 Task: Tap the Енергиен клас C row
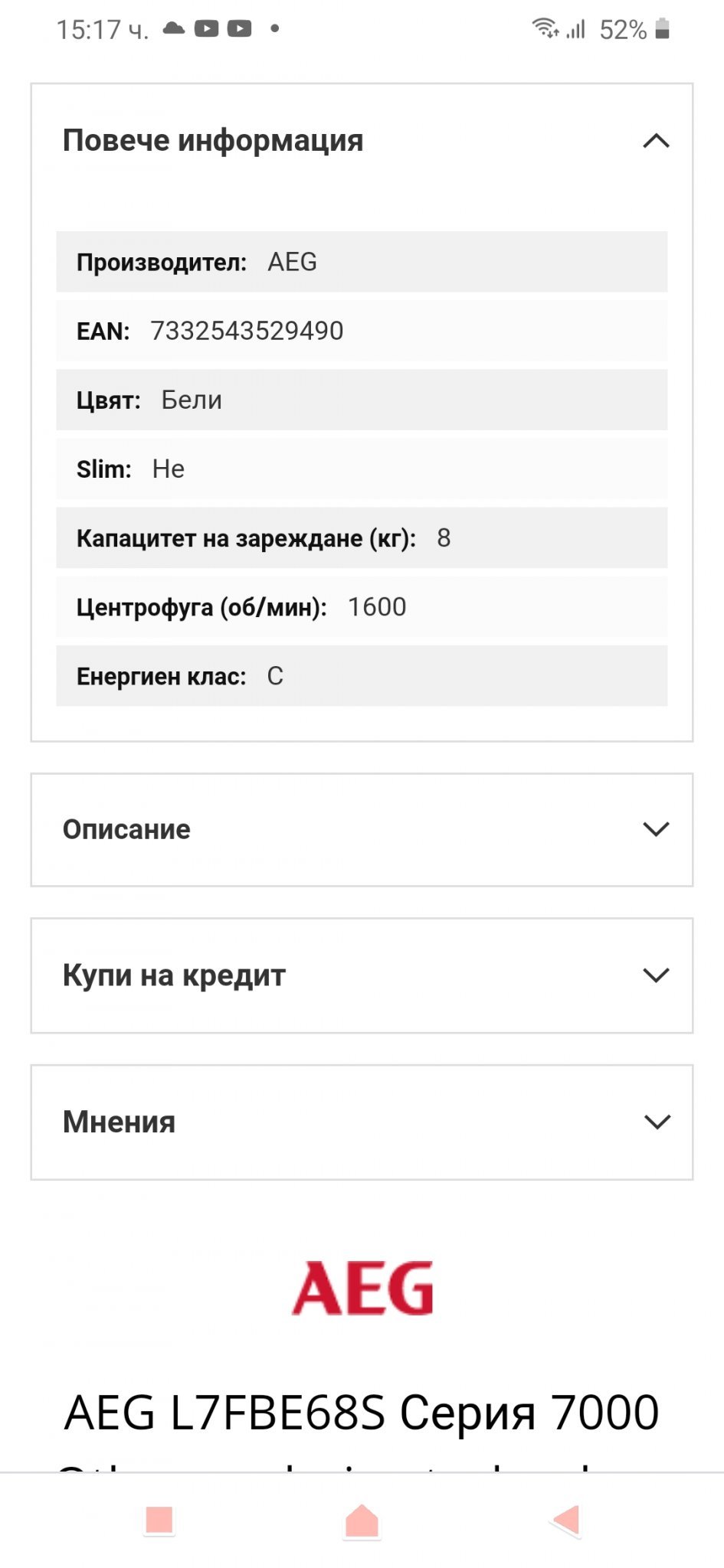pyautogui.click(x=362, y=676)
